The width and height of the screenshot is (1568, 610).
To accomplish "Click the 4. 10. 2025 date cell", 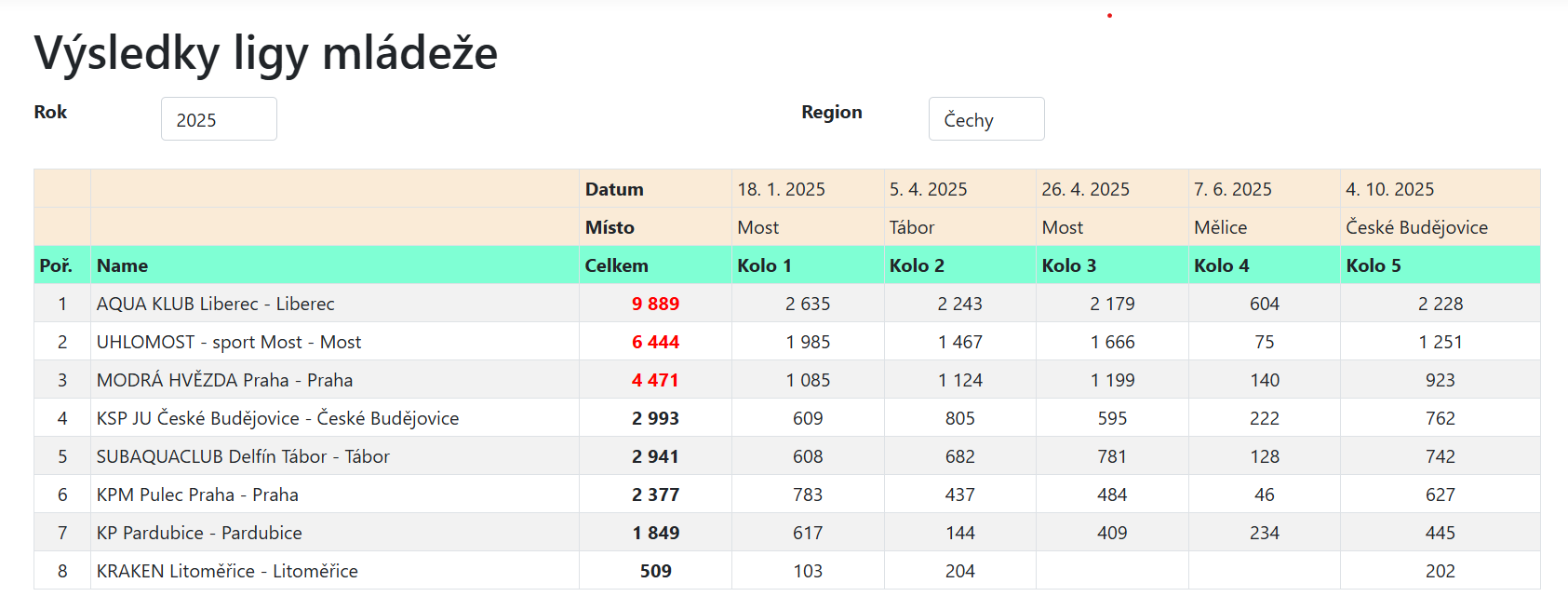I will 1389,189.
